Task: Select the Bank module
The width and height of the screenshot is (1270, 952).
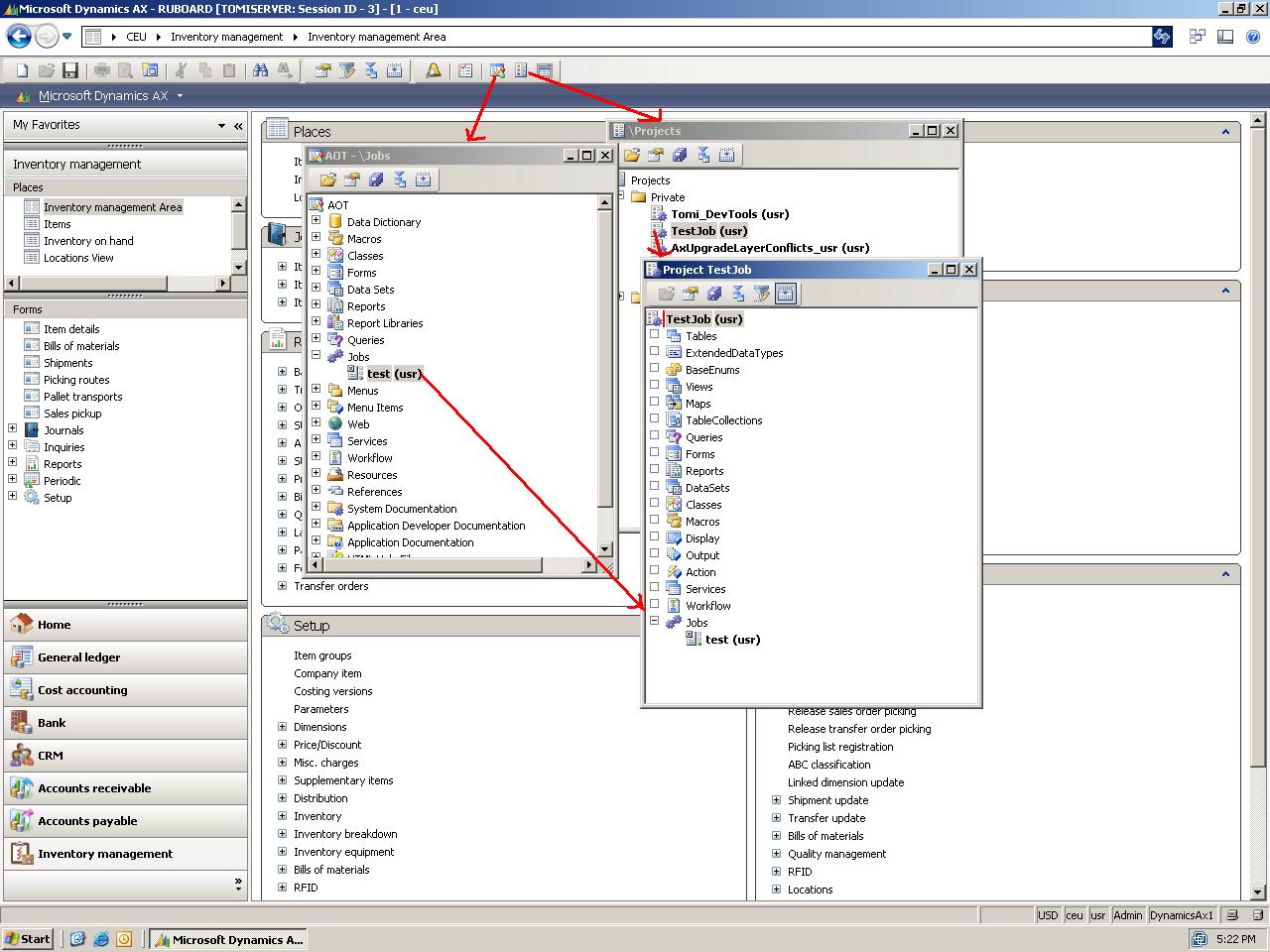Action: [125, 723]
